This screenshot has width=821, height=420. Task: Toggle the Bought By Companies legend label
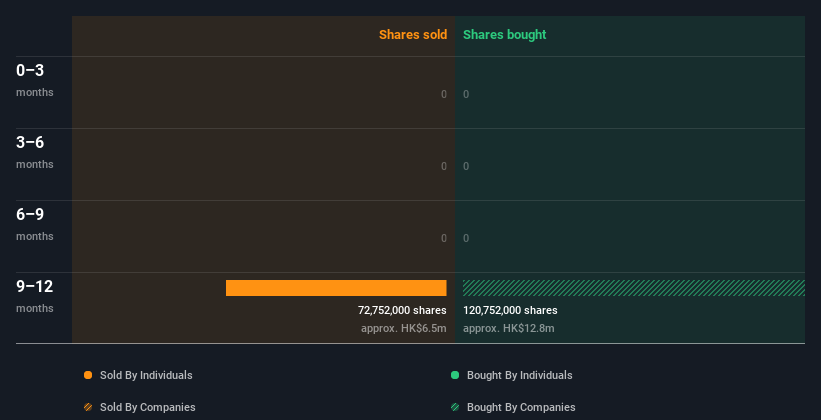click(x=521, y=407)
